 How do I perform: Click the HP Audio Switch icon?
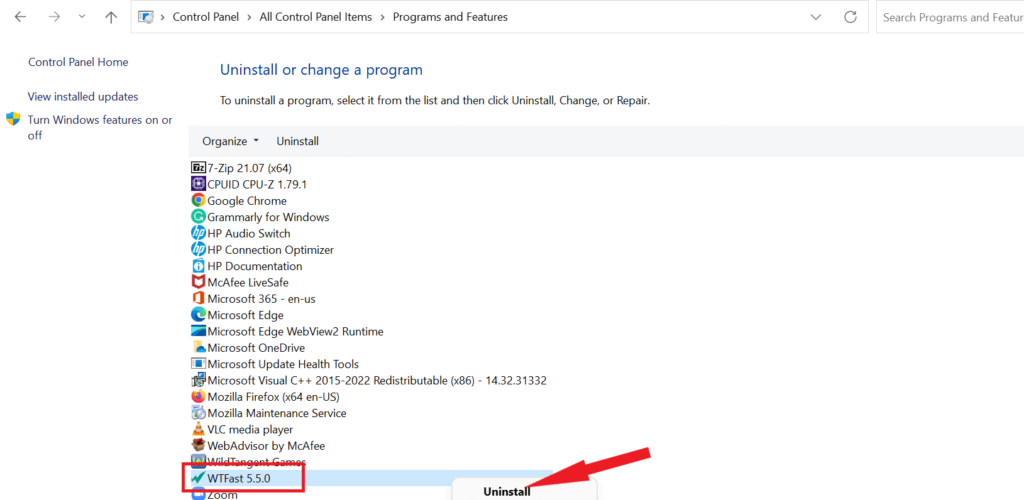tap(198, 233)
